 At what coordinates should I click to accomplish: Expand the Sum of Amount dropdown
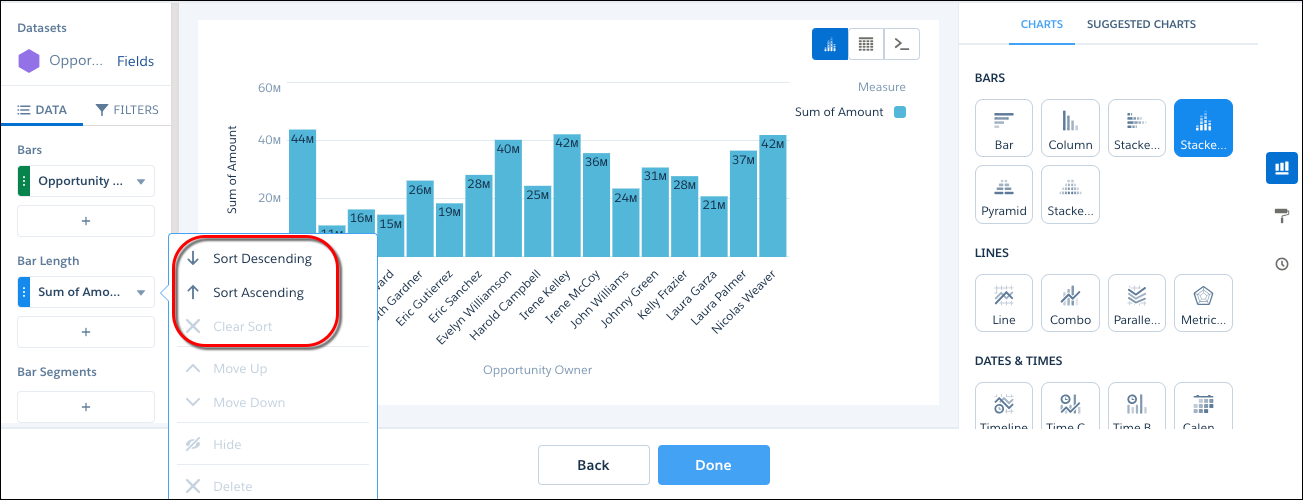point(141,293)
